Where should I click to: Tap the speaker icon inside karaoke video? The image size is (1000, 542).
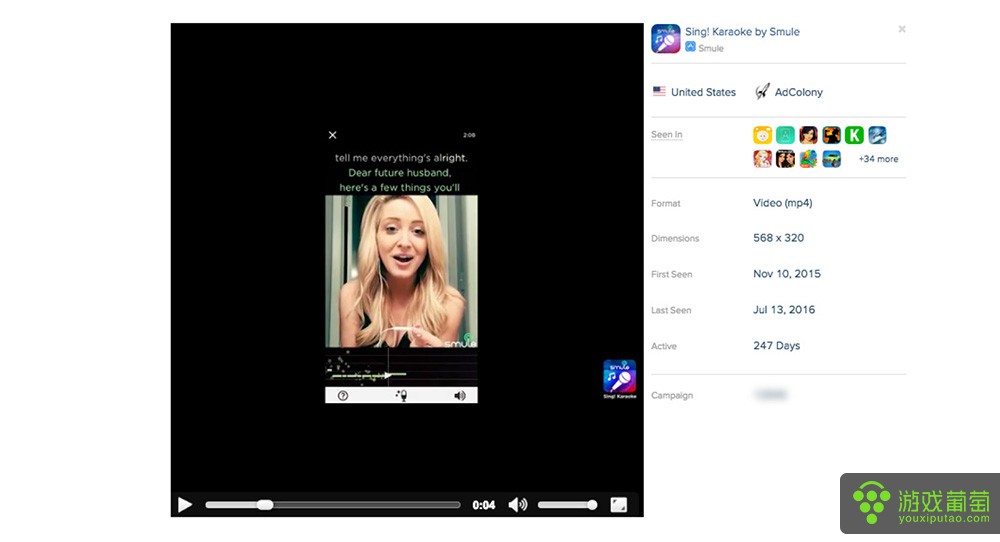pyautogui.click(x=460, y=396)
